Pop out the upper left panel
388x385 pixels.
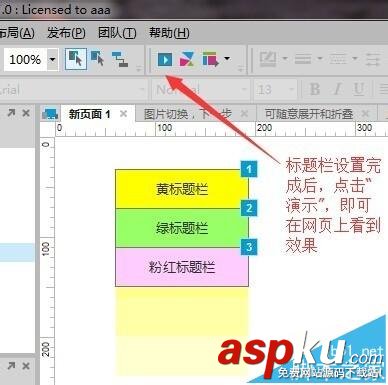point(11,113)
